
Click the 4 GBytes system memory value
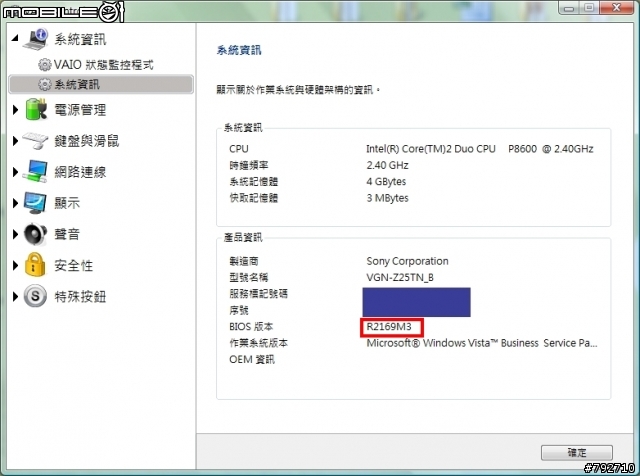tap(386, 182)
